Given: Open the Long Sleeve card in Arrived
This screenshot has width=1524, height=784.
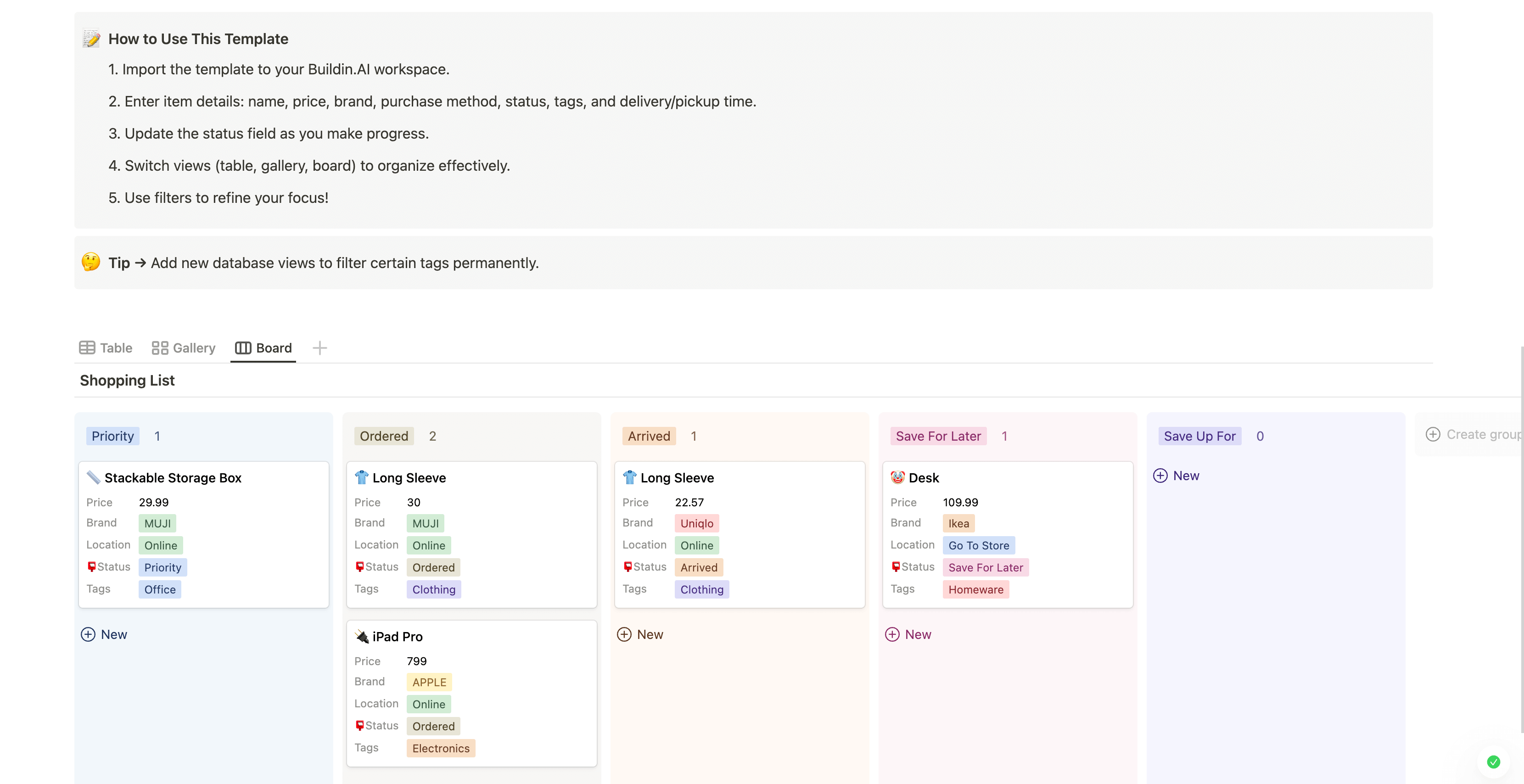Looking at the screenshot, I should (x=677, y=477).
